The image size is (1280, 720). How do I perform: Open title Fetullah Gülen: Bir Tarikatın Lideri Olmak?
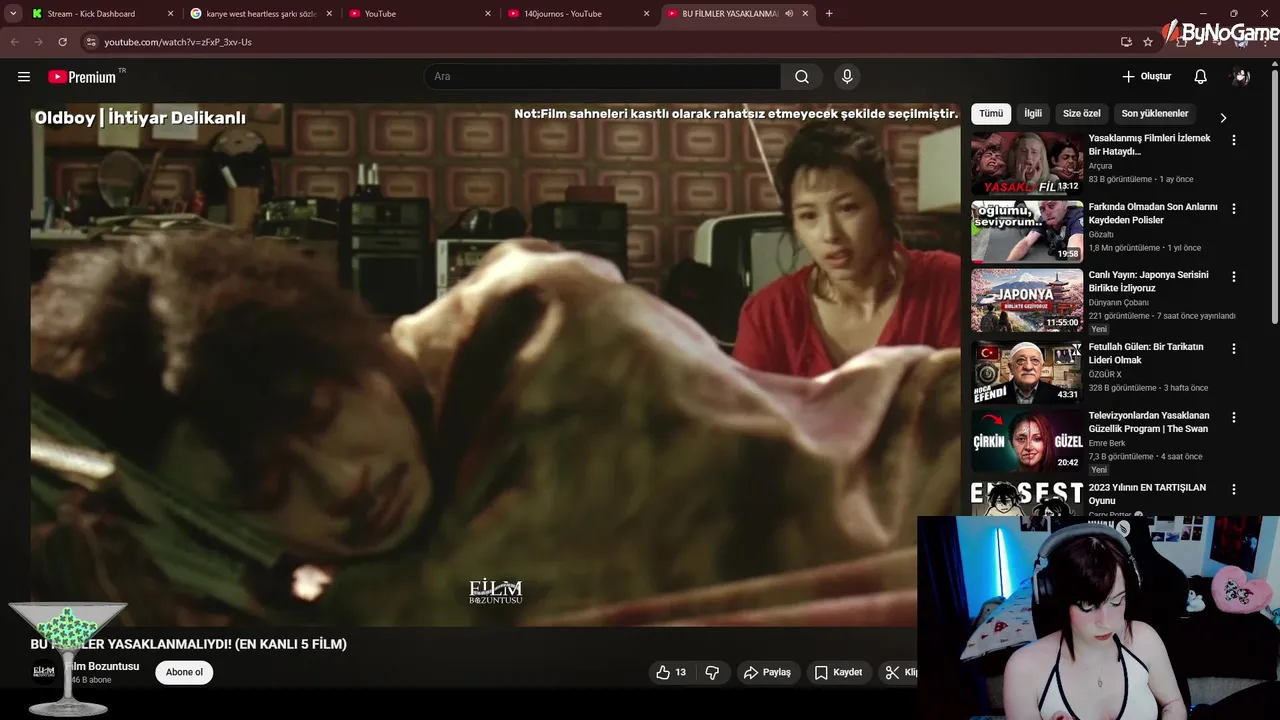click(1146, 353)
